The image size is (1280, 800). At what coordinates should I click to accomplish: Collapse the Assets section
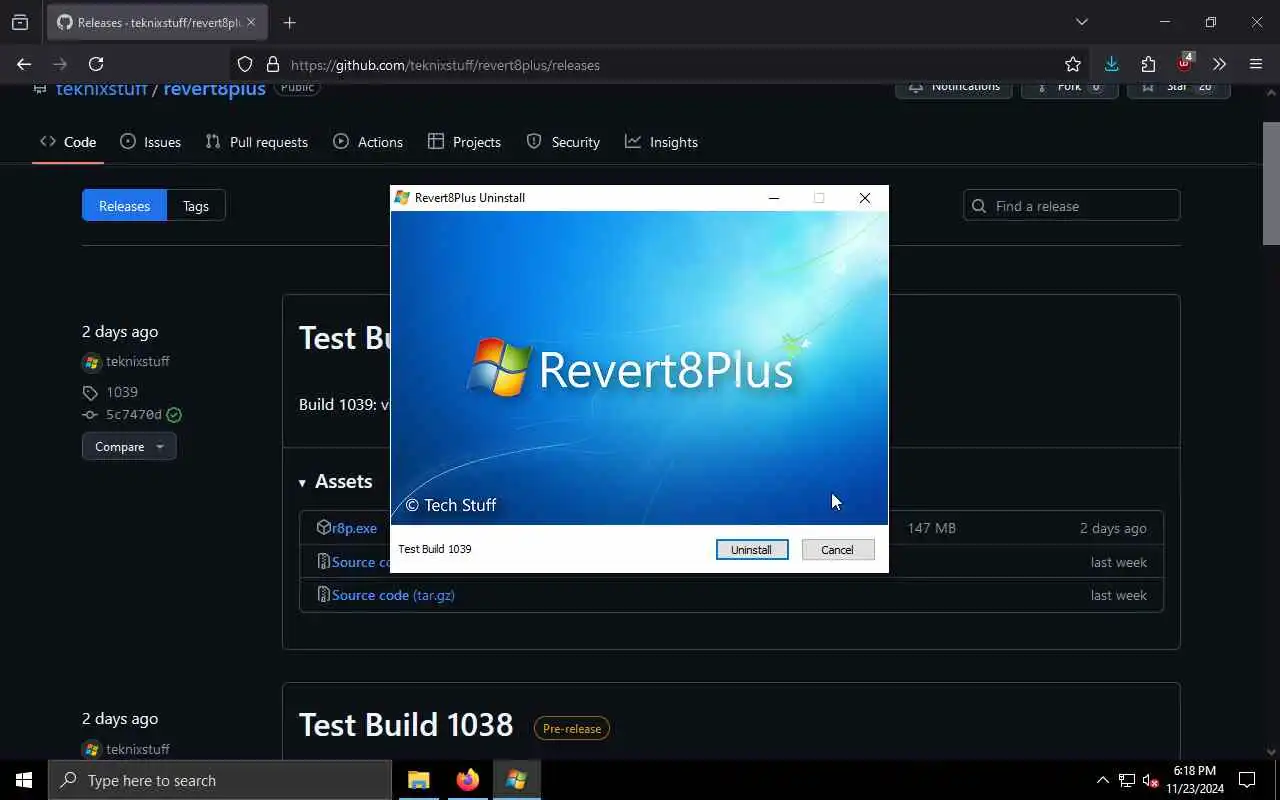point(335,482)
